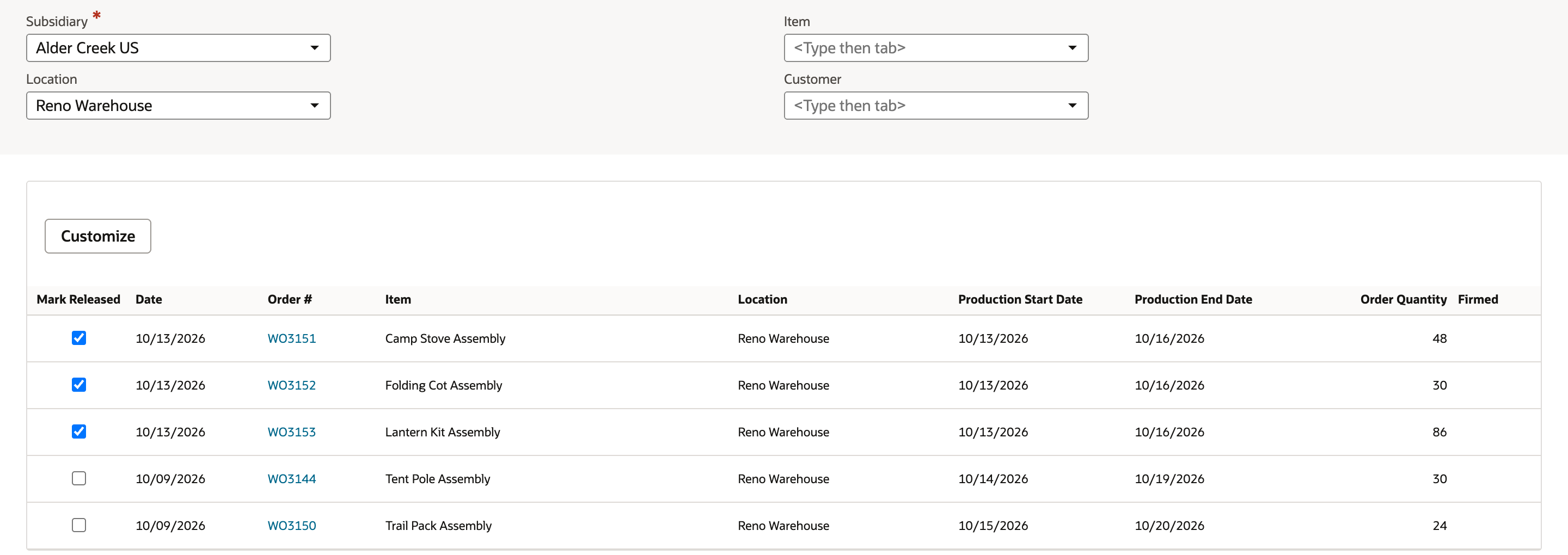
Task: Click production end date 10/19/2026
Action: pos(1169,479)
